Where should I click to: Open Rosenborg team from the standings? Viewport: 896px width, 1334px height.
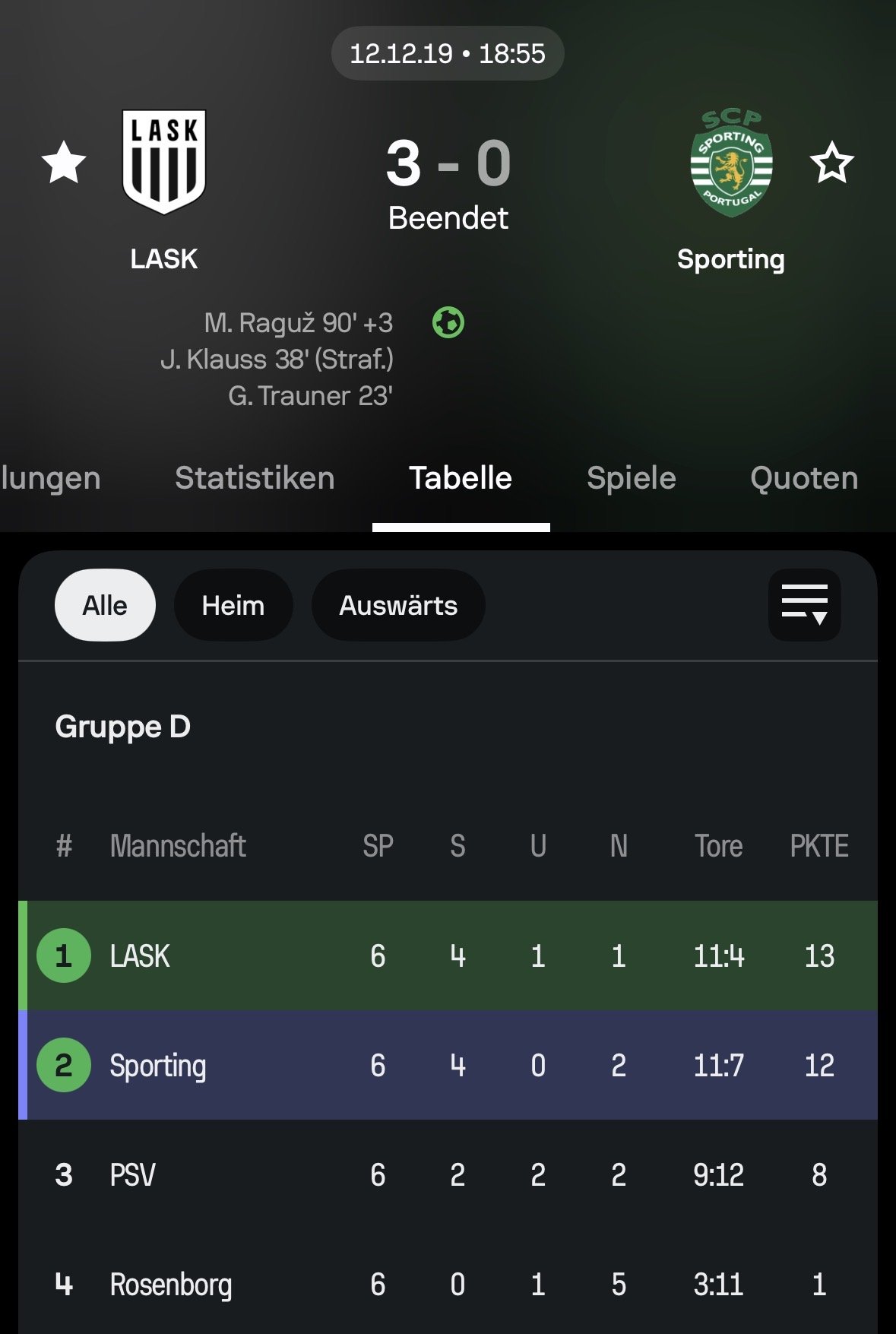171,1284
